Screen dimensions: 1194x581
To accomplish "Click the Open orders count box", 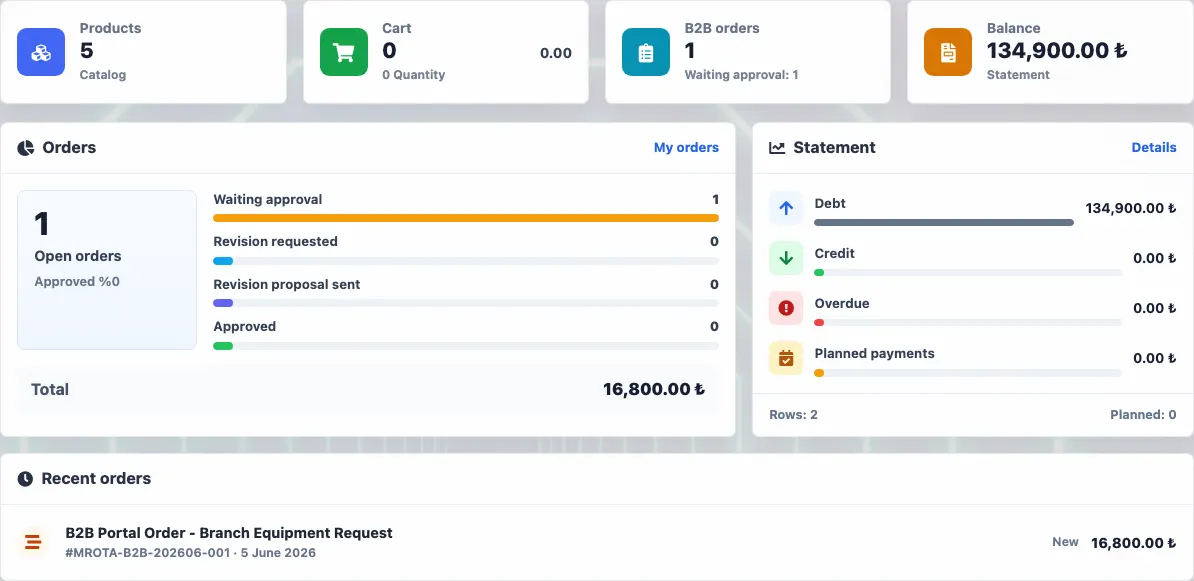I will [107, 270].
